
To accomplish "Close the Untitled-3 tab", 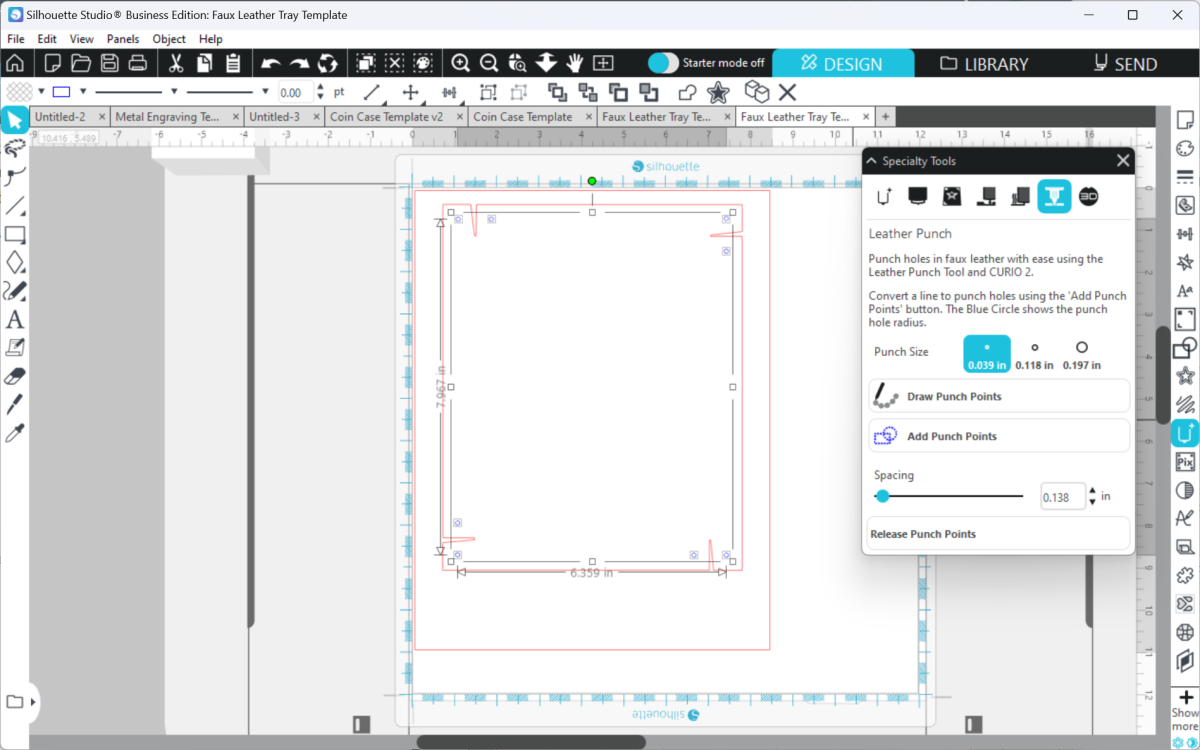I will tap(316, 117).
